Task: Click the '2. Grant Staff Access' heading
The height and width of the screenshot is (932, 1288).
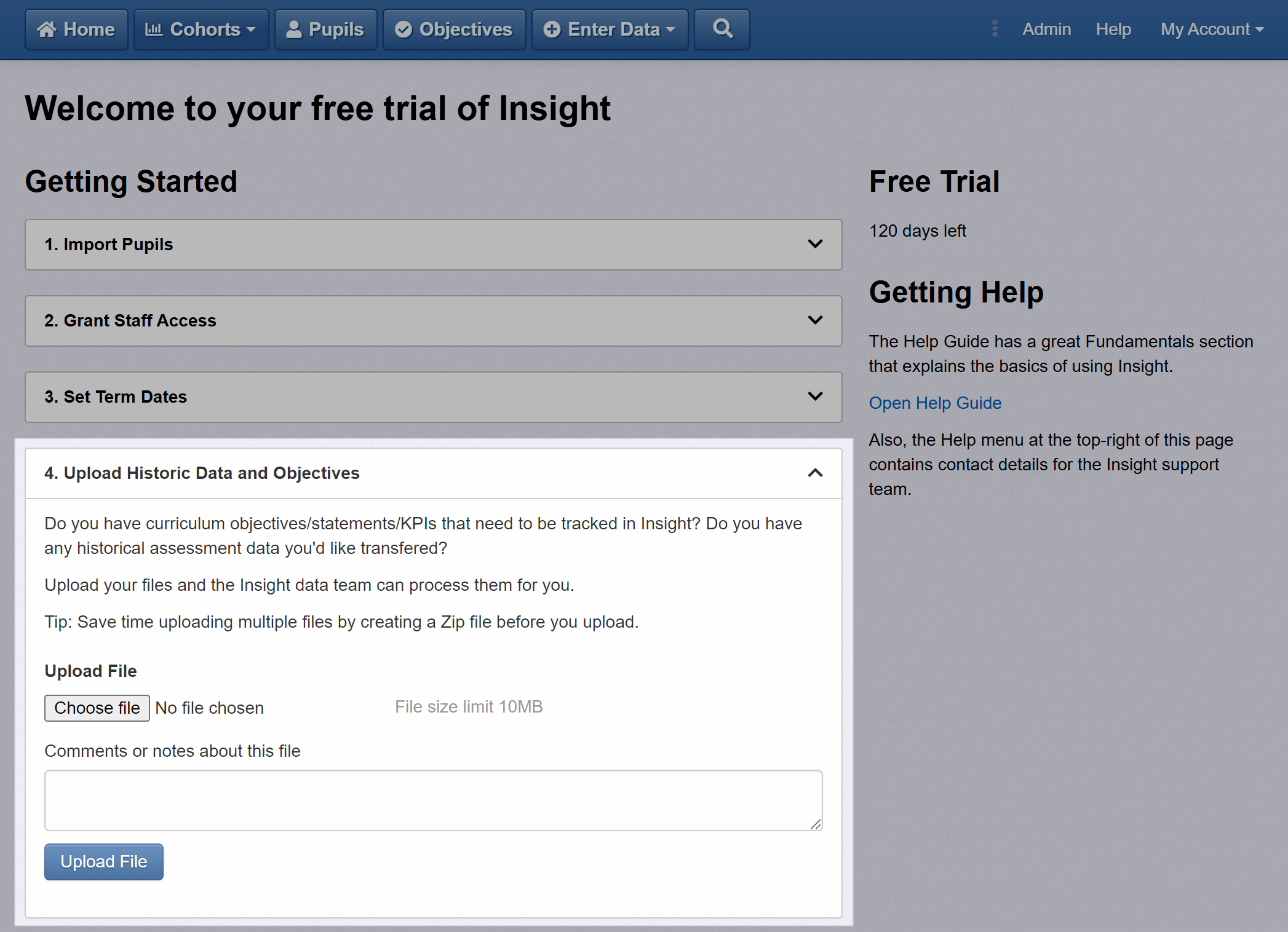Action: tap(130, 320)
